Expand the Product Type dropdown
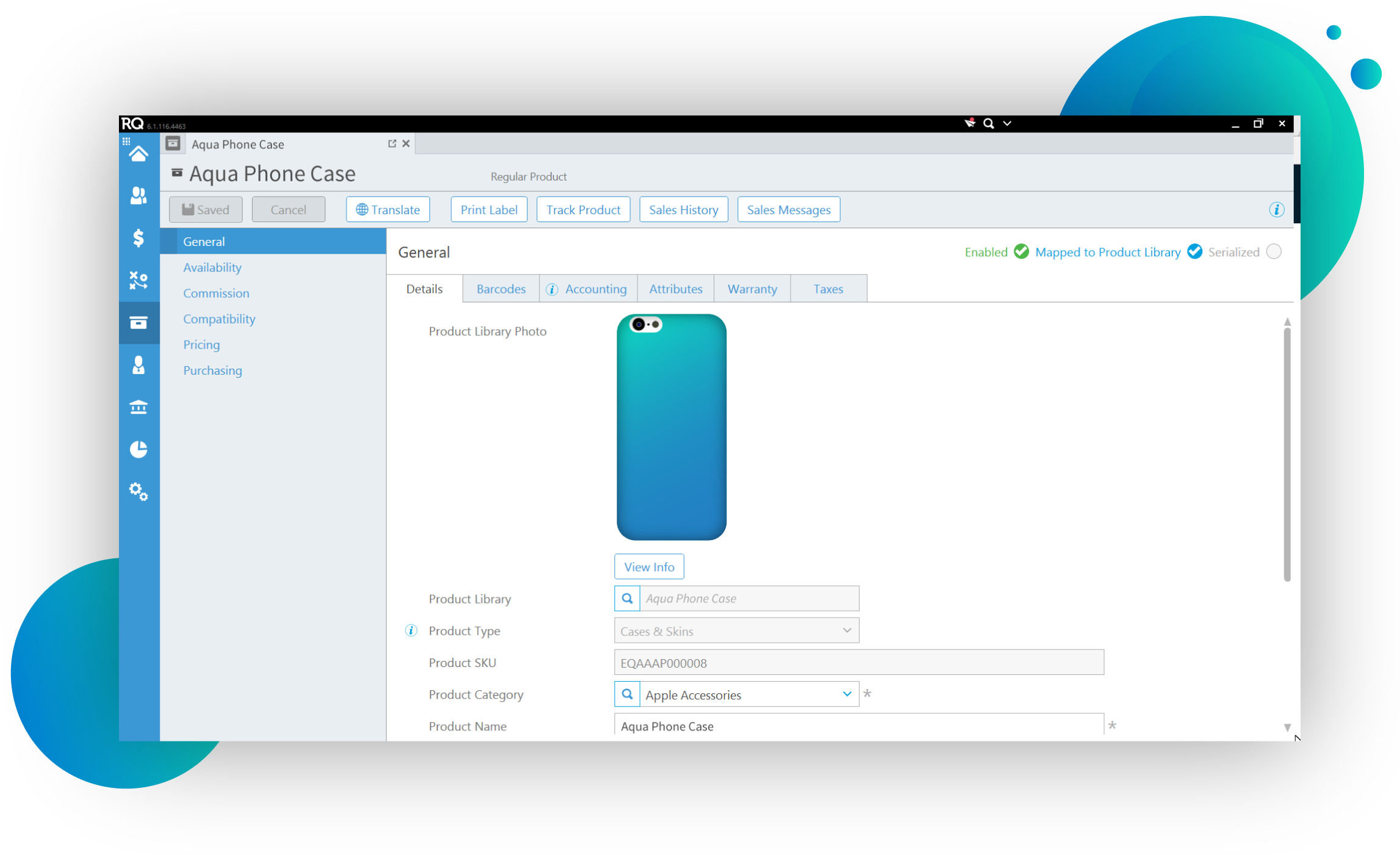 click(x=846, y=630)
